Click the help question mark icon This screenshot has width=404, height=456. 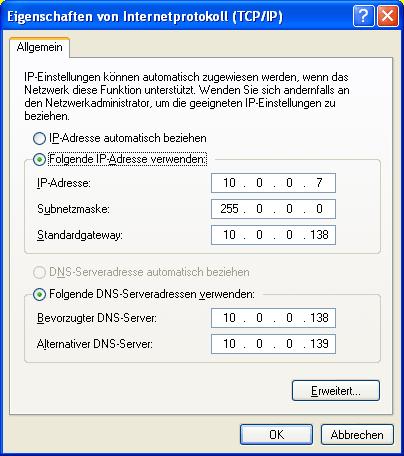pyautogui.click(x=363, y=16)
